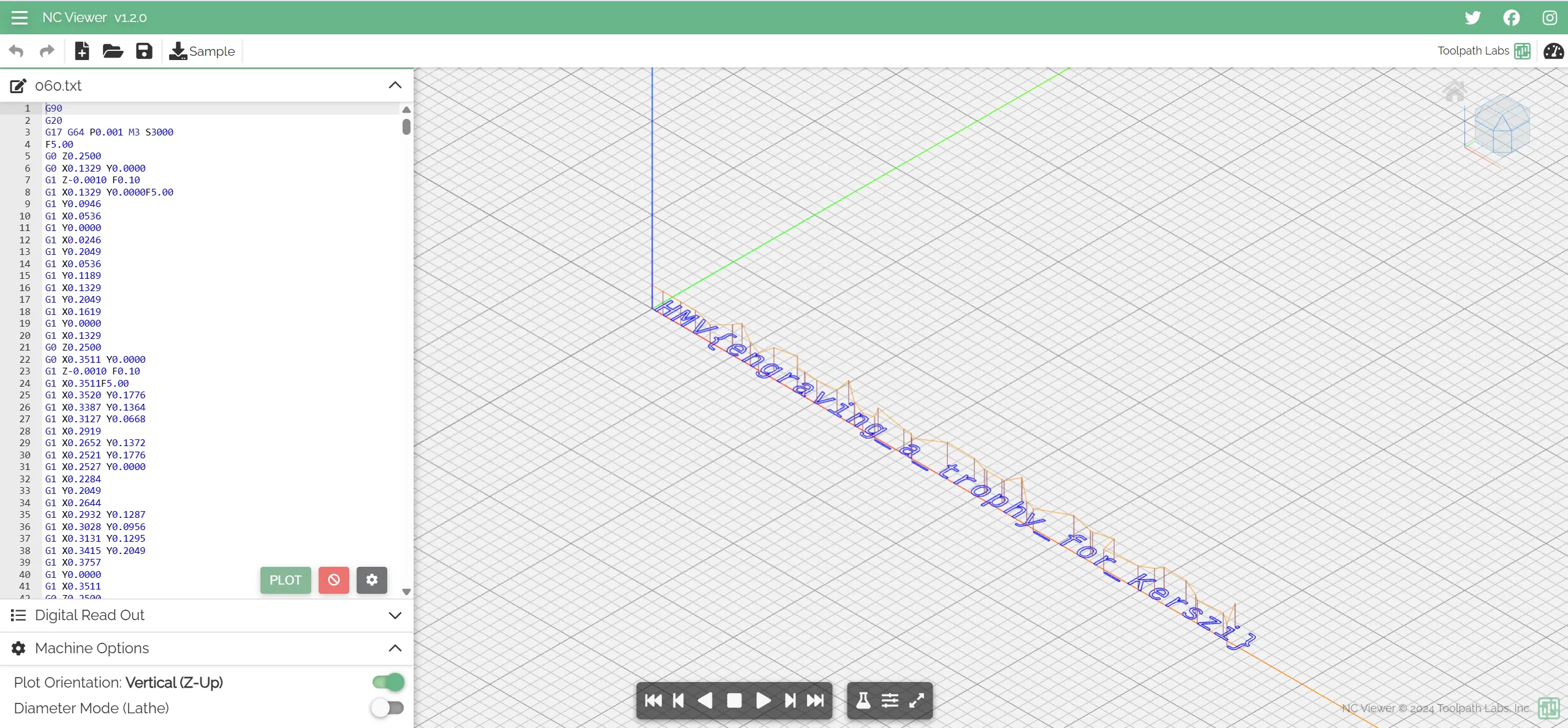Click the editor scroll-down arrow

pyautogui.click(x=406, y=592)
